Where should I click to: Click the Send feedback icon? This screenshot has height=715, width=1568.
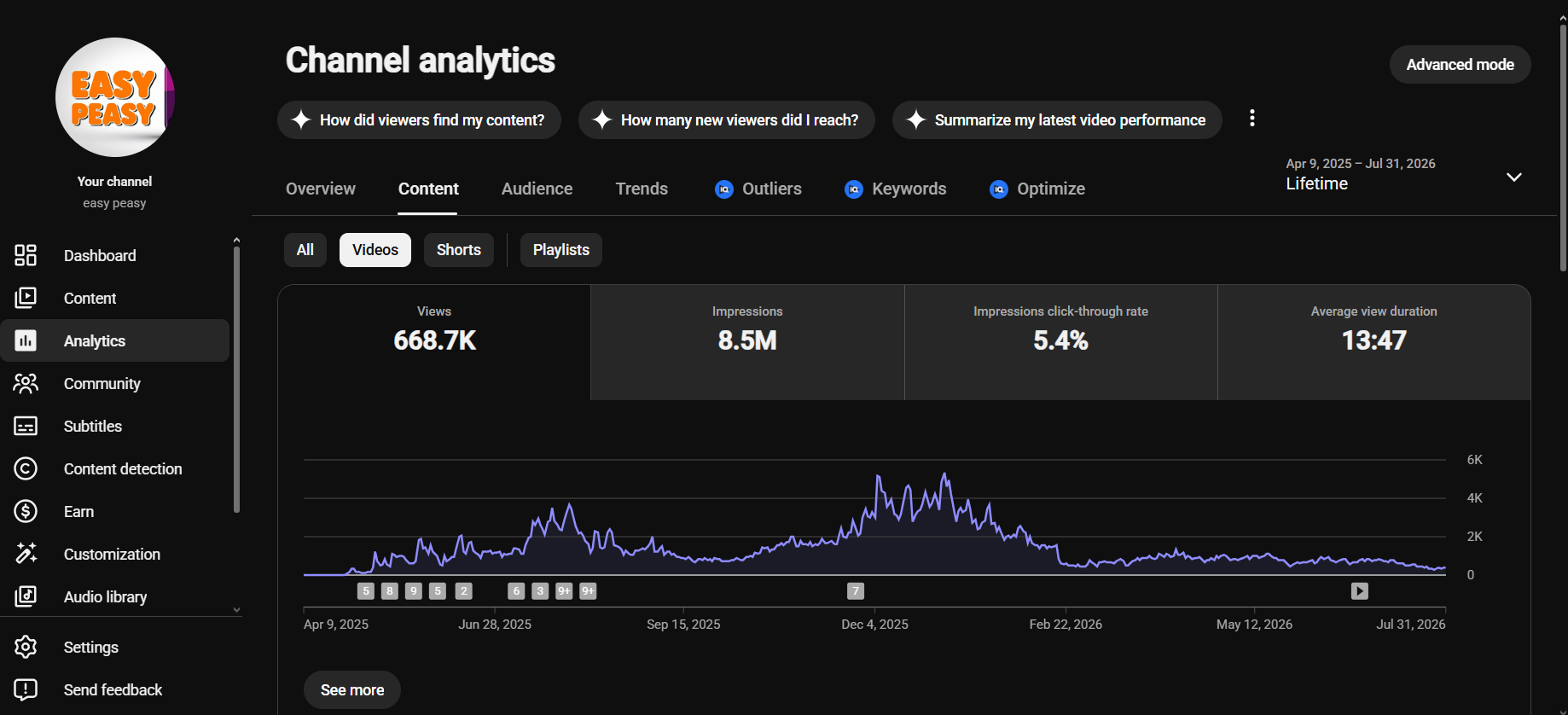(26, 689)
